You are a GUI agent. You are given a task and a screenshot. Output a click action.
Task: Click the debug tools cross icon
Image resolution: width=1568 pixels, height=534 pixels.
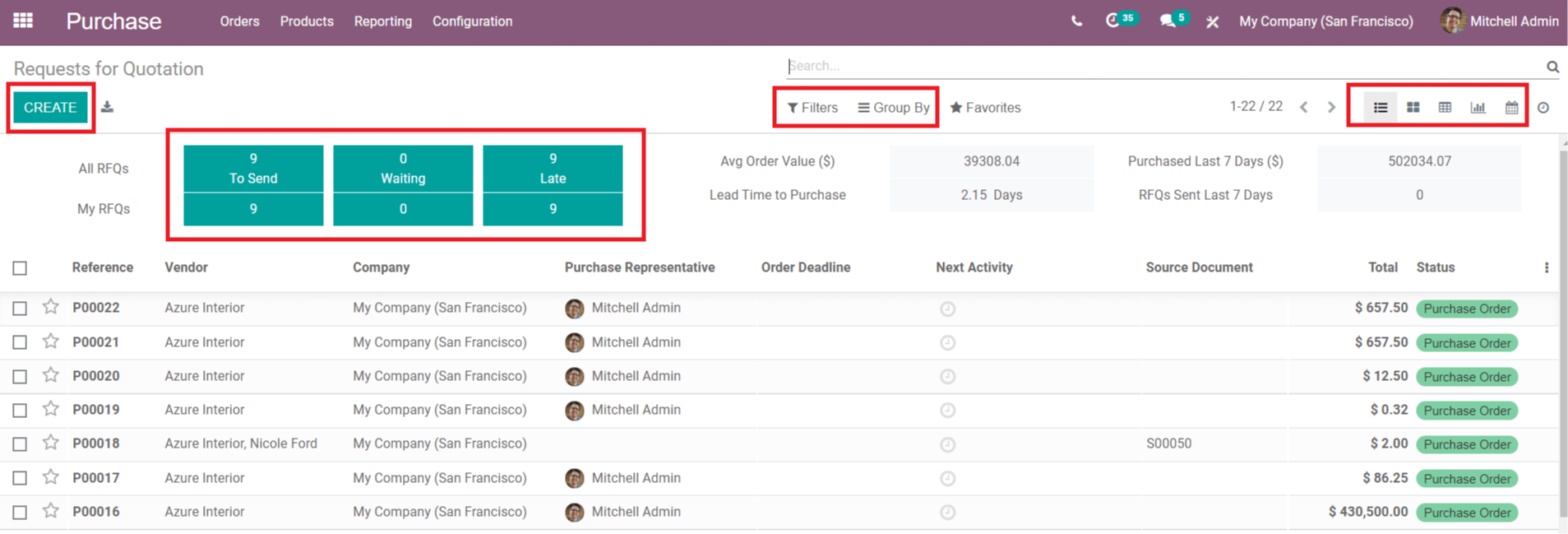[1212, 22]
